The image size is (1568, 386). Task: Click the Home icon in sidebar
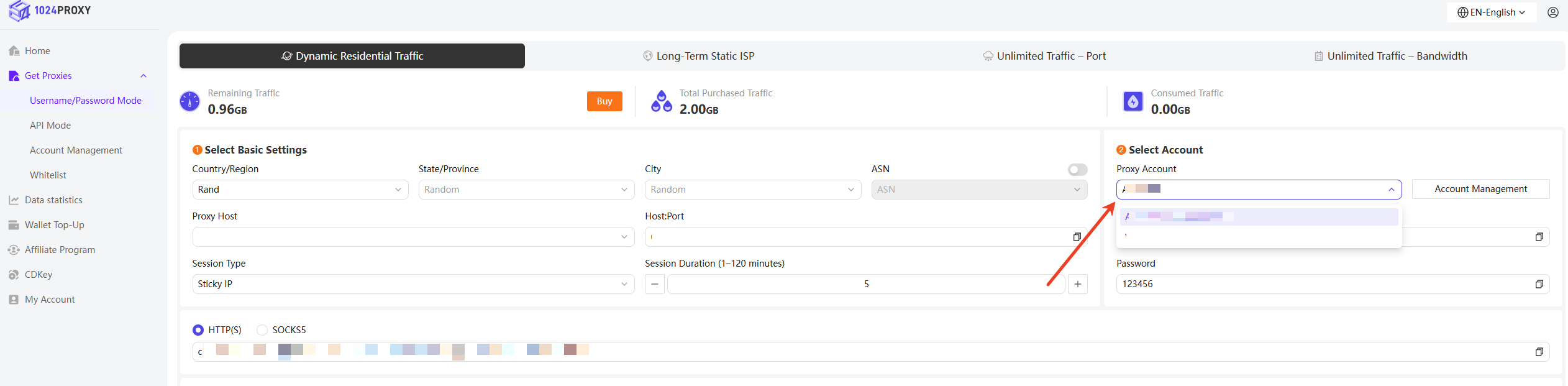tap(14, 51)
